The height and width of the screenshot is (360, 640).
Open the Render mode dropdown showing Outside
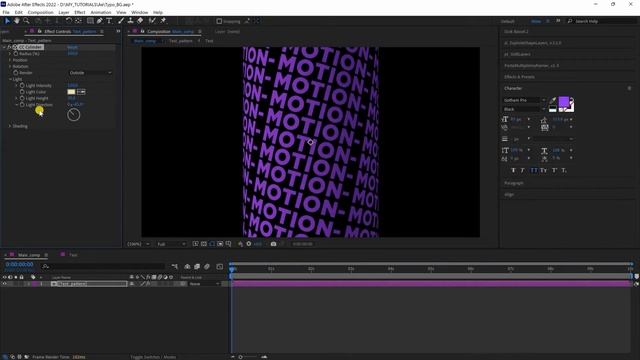coord(90,73)
